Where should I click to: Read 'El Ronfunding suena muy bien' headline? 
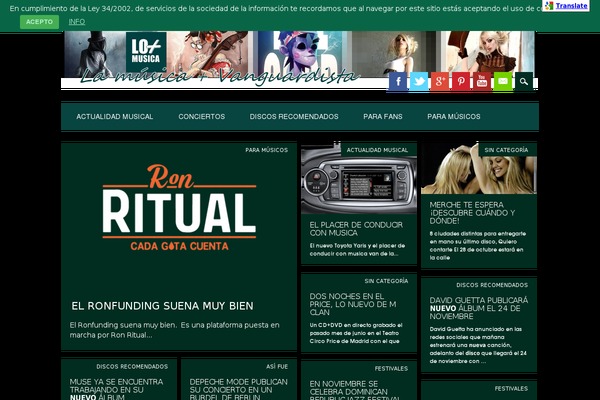point(162,306)
